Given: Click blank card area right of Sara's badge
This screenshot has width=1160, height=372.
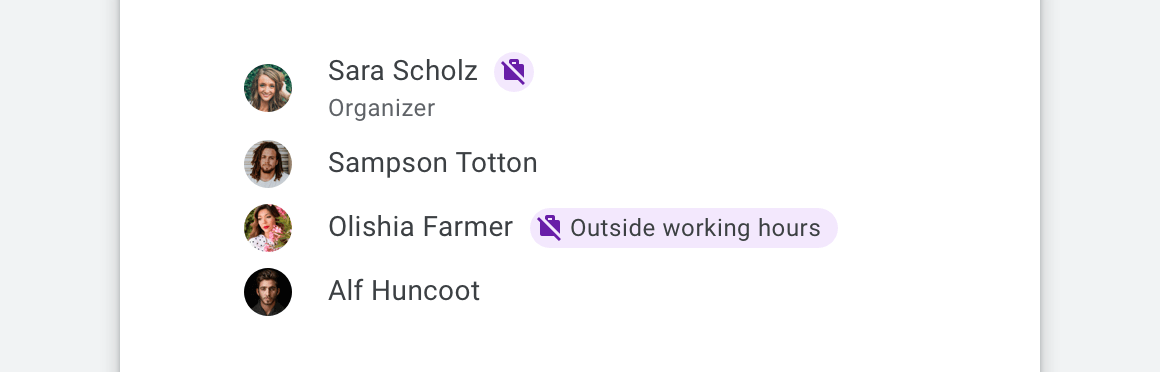Looking at the screenshot, I should pos(784,72).
